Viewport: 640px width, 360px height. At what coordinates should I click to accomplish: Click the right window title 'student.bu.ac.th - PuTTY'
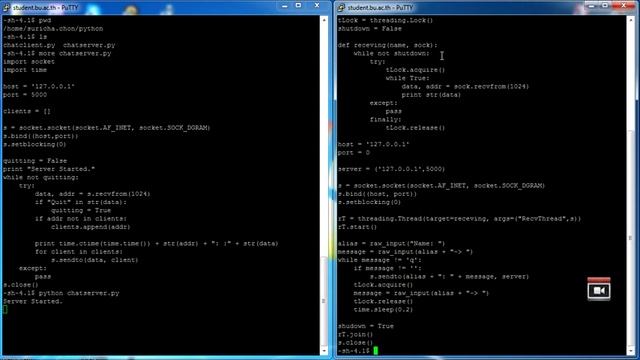pyautogui.click(x=380, y=8)
